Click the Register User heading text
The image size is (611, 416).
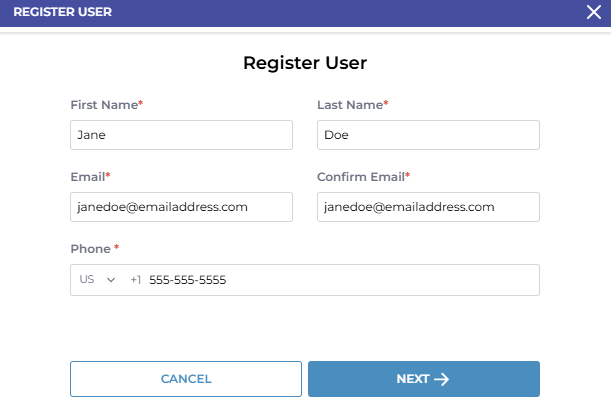(x=305, y=63)
